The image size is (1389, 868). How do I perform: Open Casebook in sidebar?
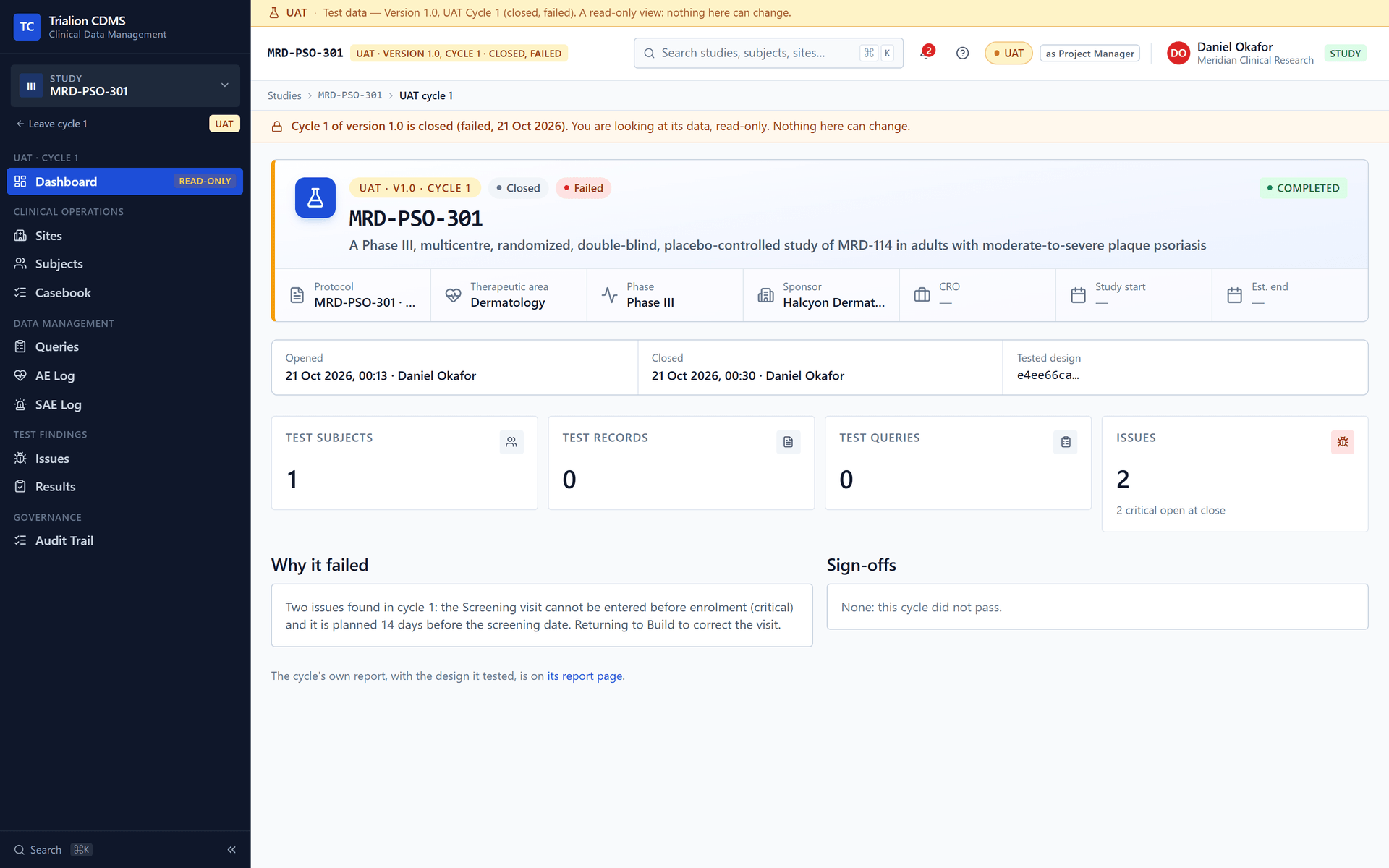(124, 293)
